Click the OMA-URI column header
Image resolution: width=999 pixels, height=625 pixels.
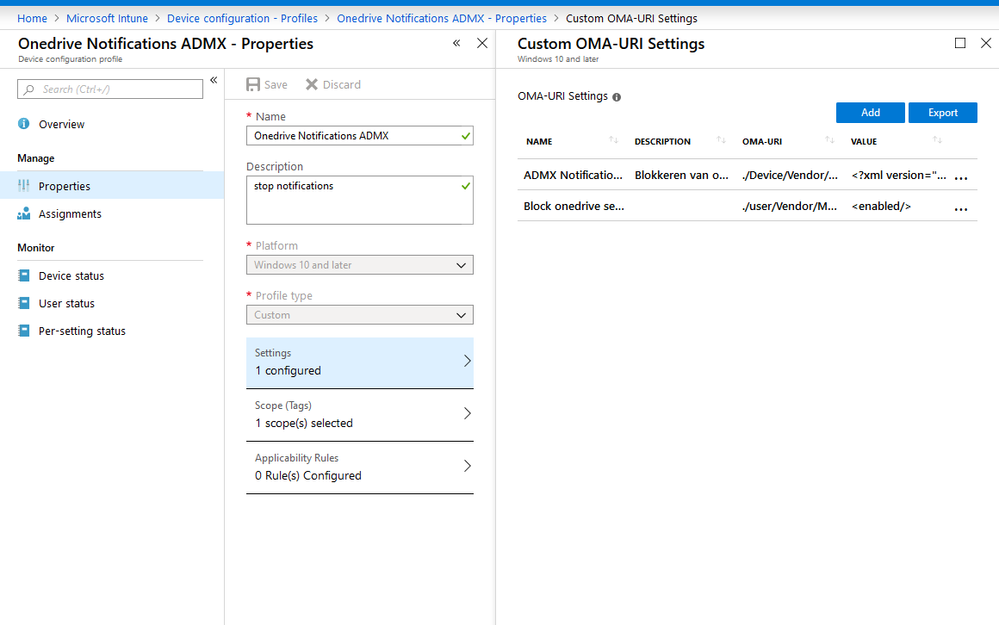(762, 141)
